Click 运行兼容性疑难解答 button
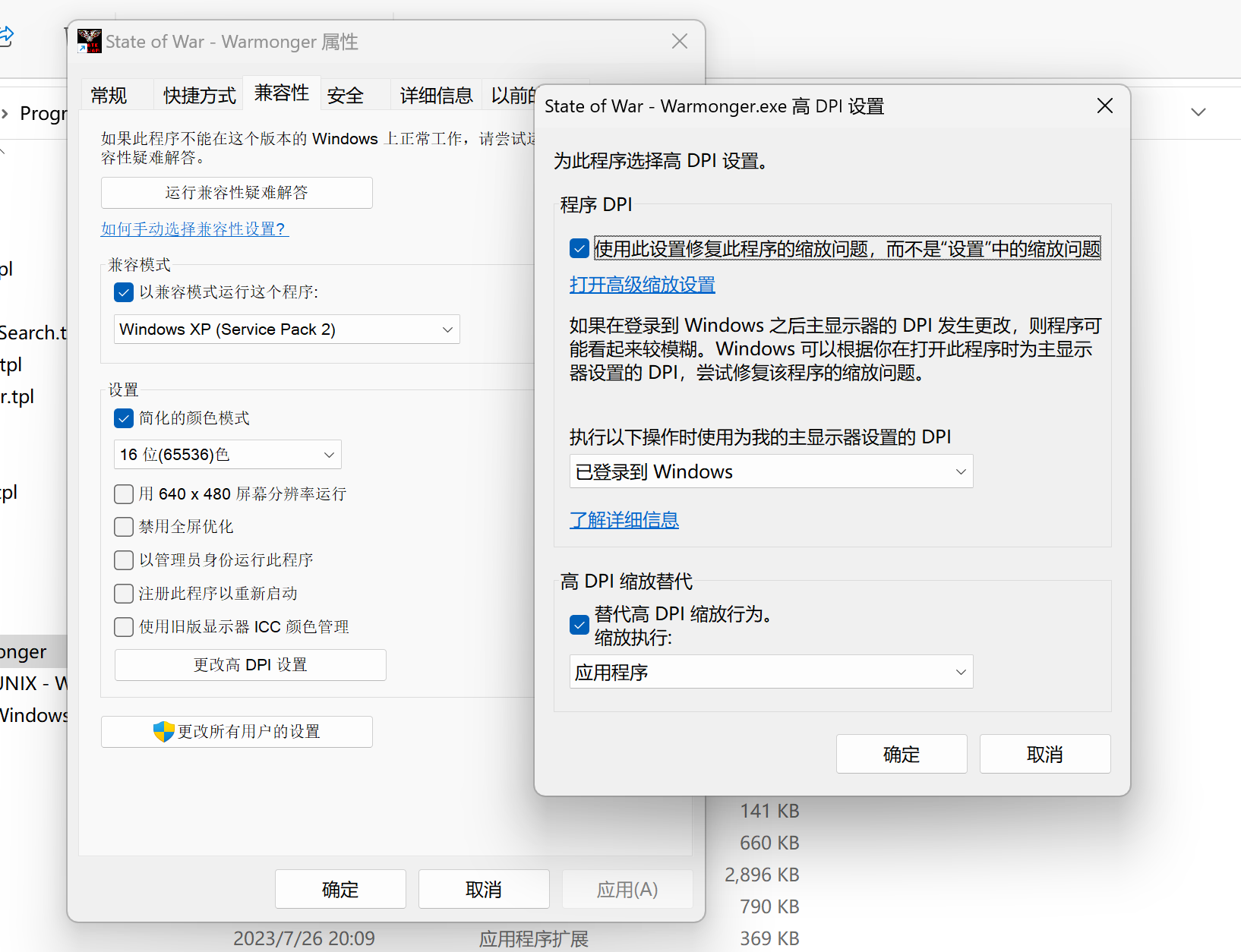The width and height of the screenshot is (1241, 952). coord(237,193)
